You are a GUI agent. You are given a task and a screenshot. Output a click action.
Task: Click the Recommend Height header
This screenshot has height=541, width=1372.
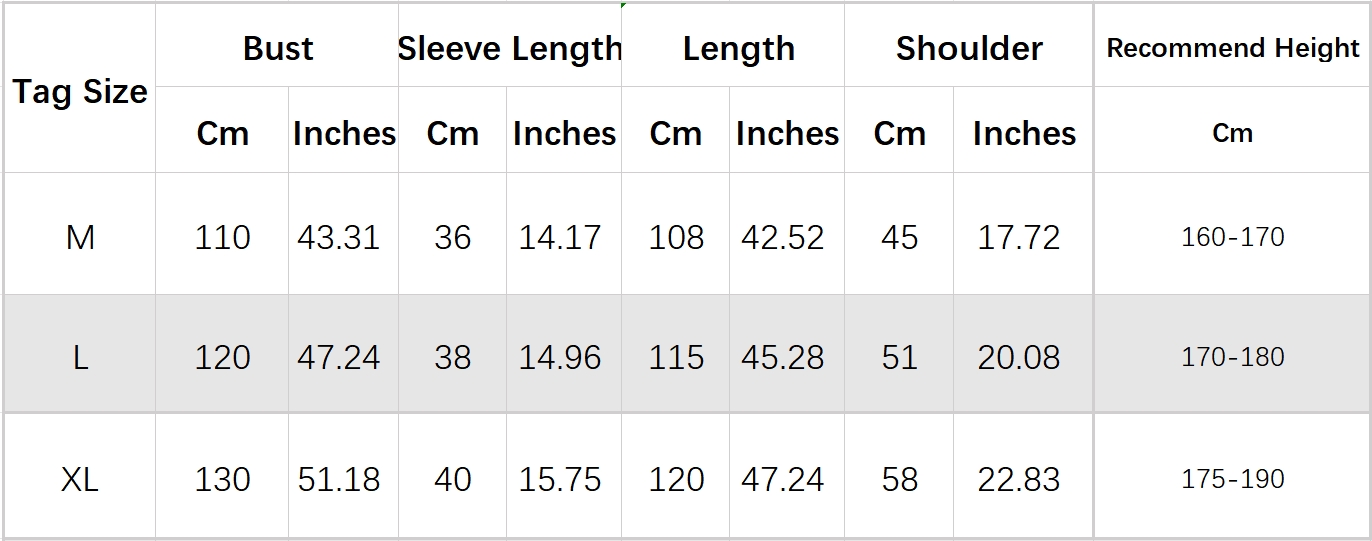pos(1233,48)
